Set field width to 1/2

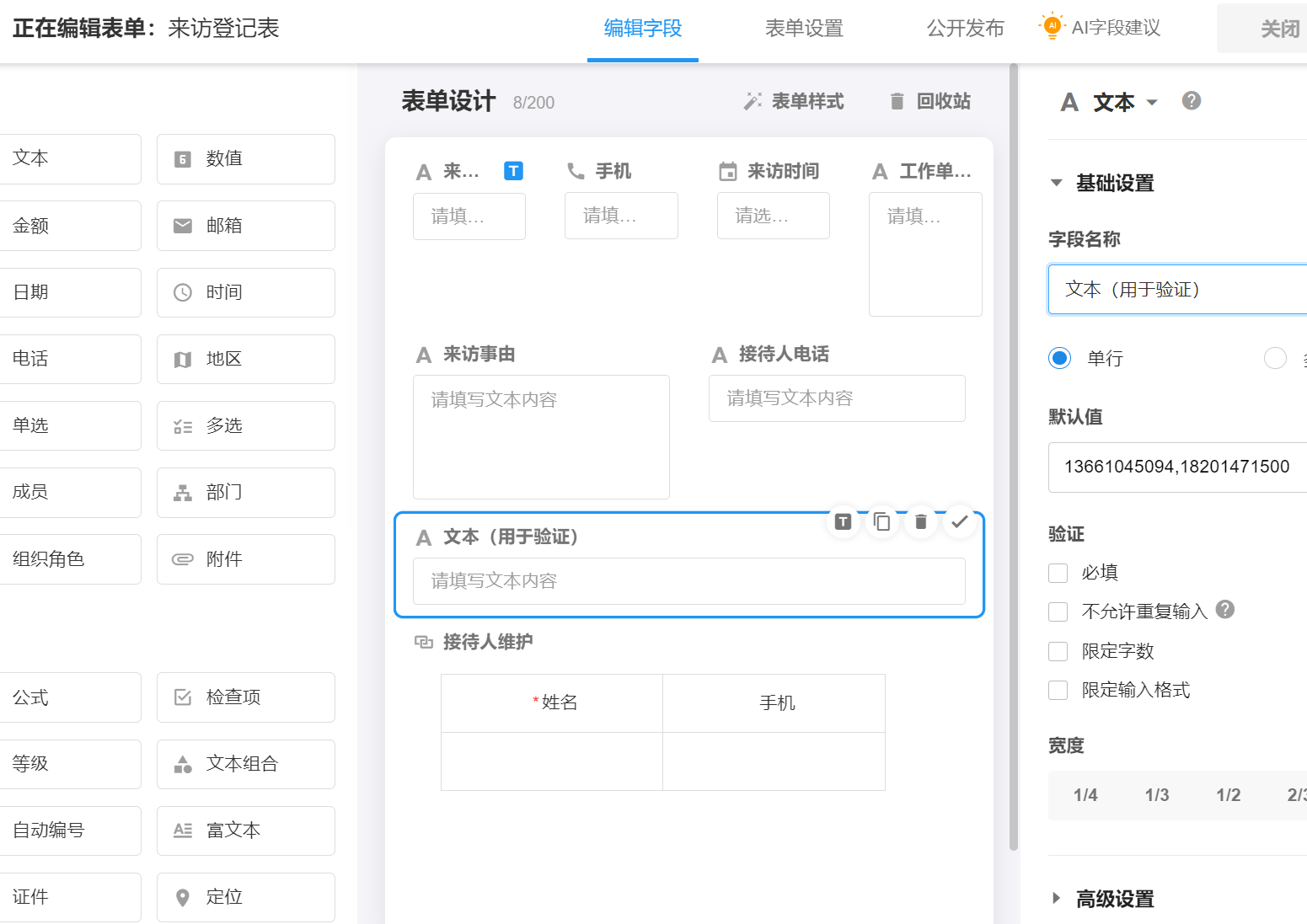pos(1228,795)
